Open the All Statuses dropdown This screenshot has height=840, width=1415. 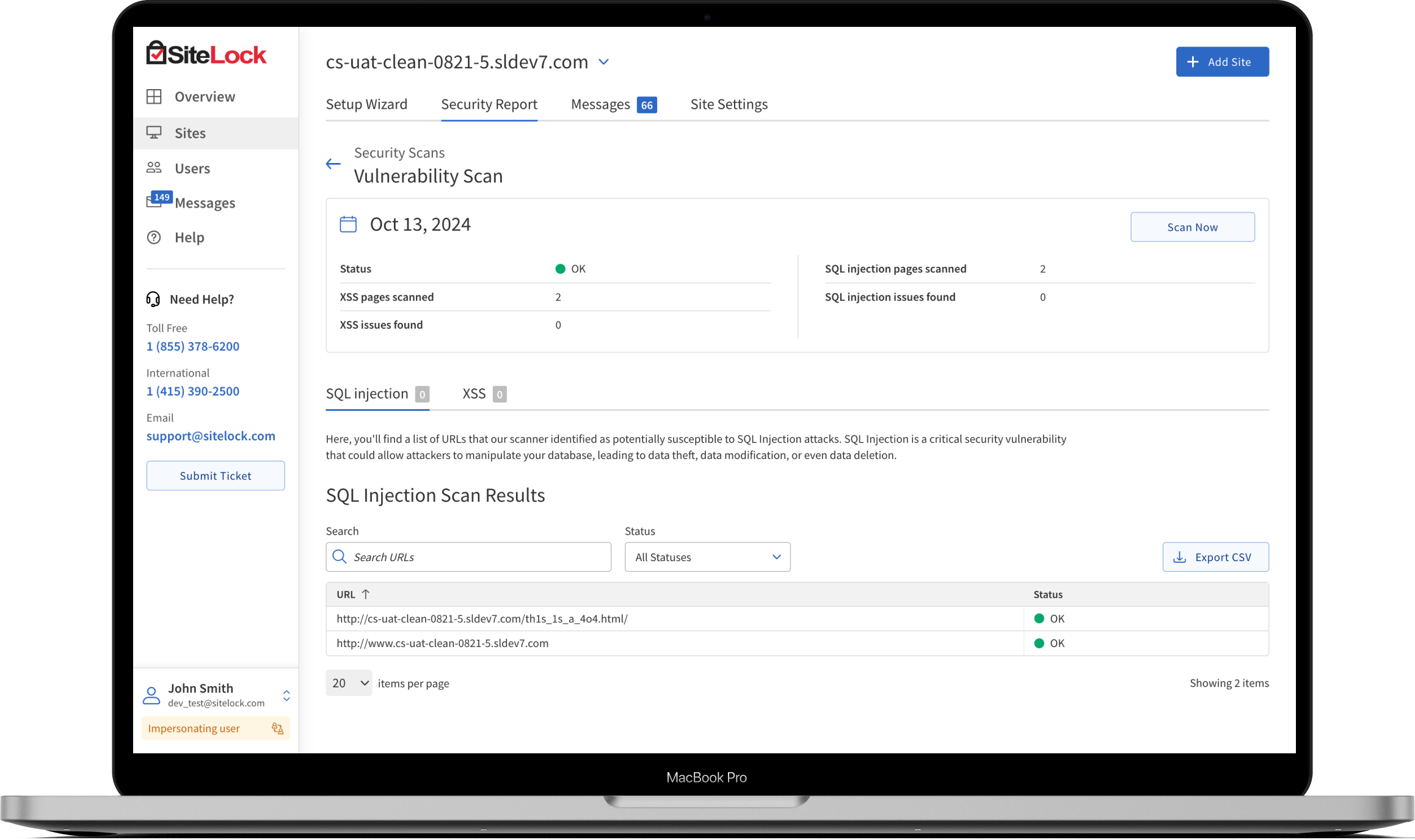tap(707, 557)
